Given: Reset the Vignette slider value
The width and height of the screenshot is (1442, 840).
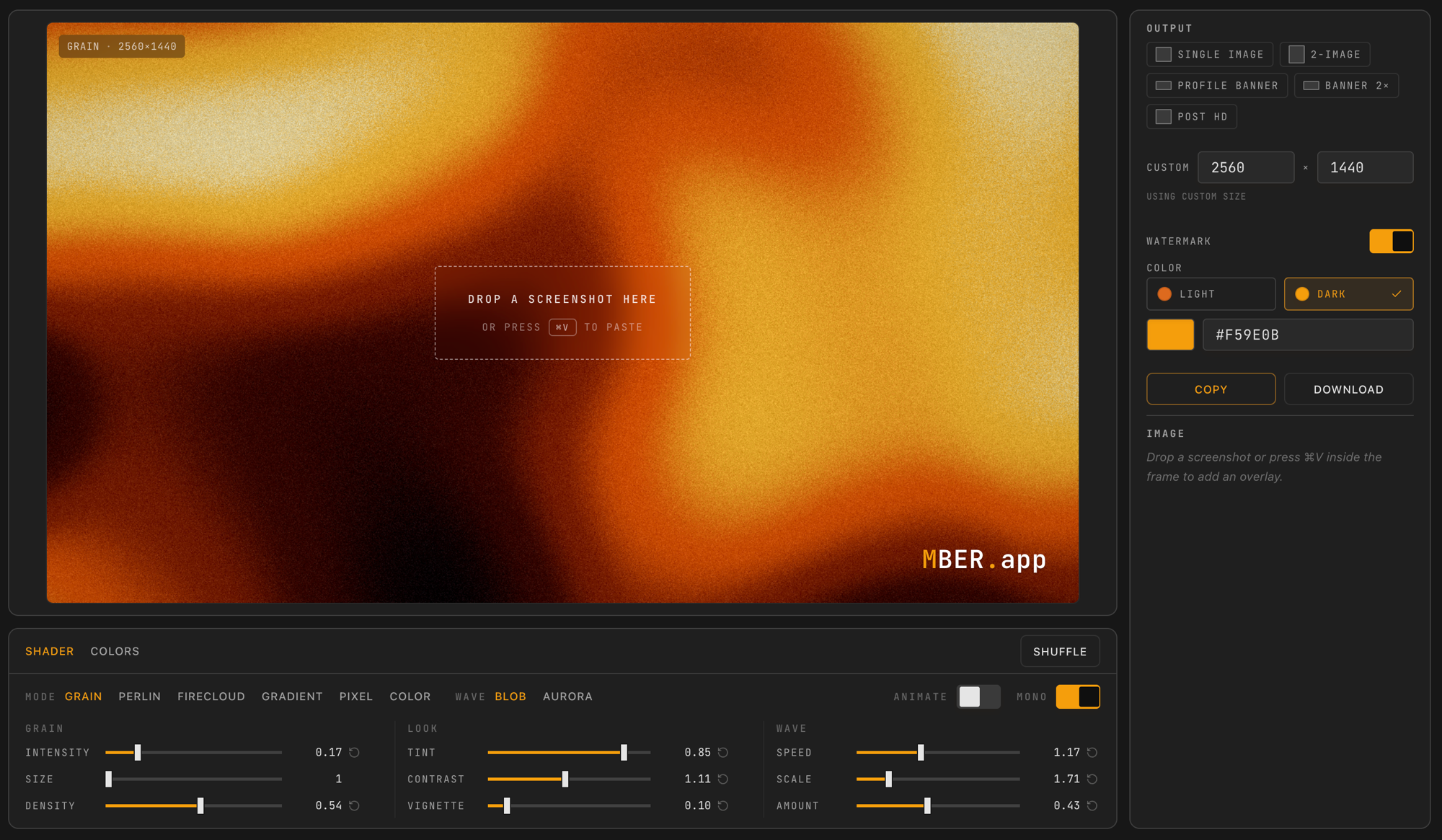Looking at the screenshot, I should (x=723, y=805).
